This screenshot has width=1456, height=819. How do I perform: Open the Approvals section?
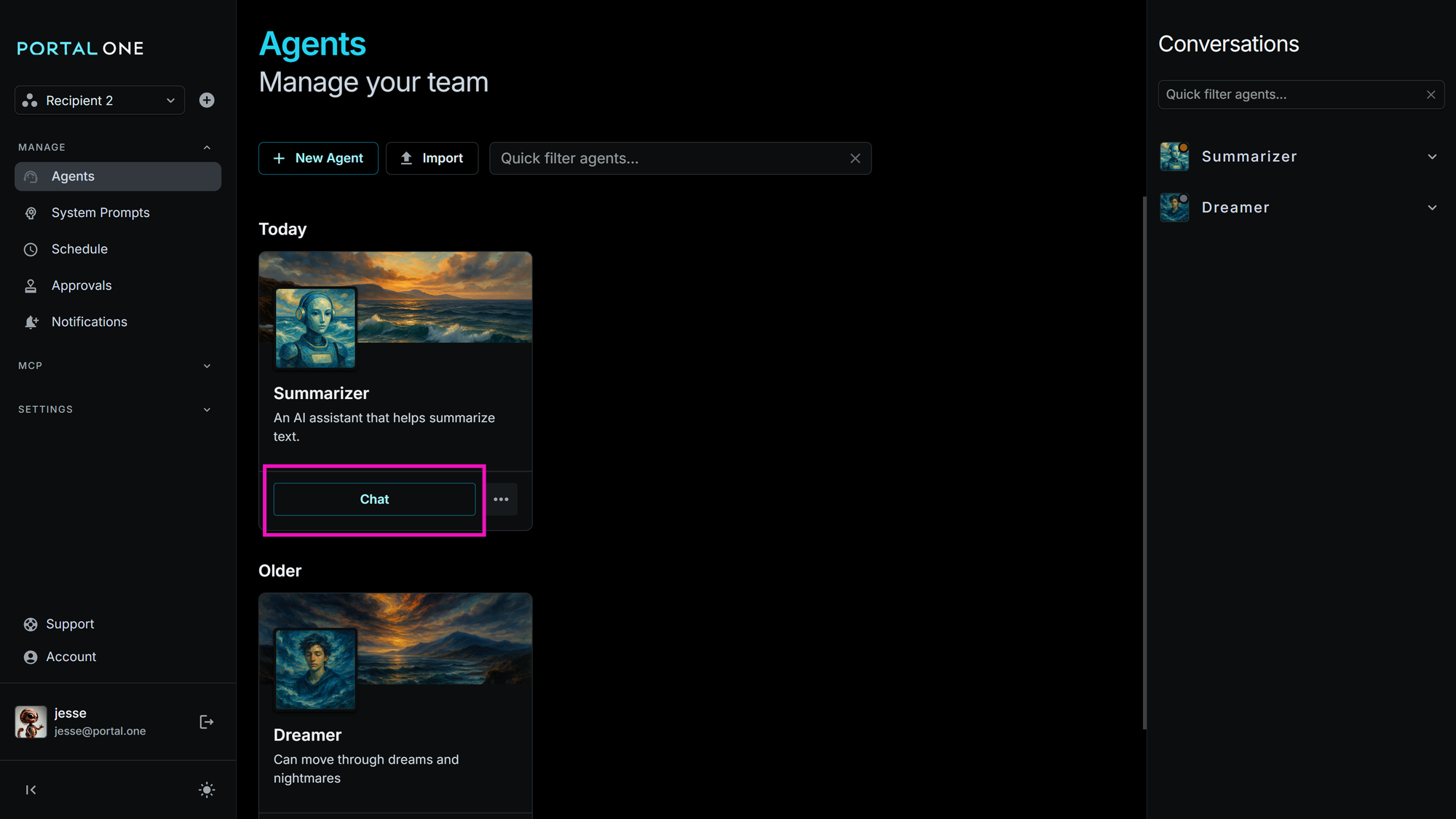(82, 285)
